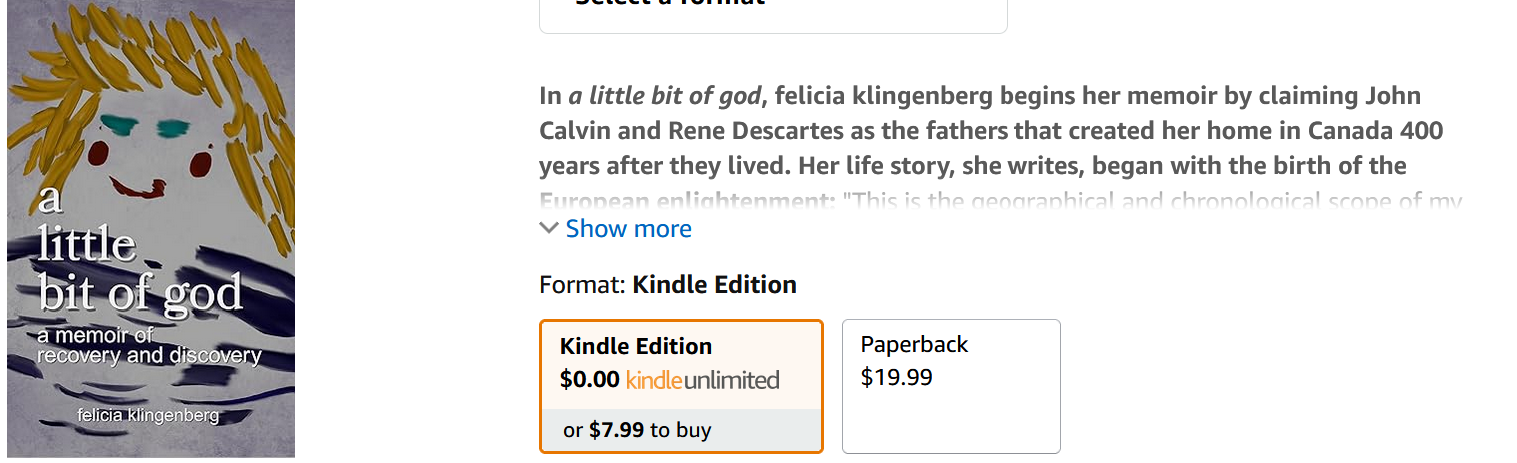
Task: Click the italic 'a little bit of god' title
Action: coord(666,96)
